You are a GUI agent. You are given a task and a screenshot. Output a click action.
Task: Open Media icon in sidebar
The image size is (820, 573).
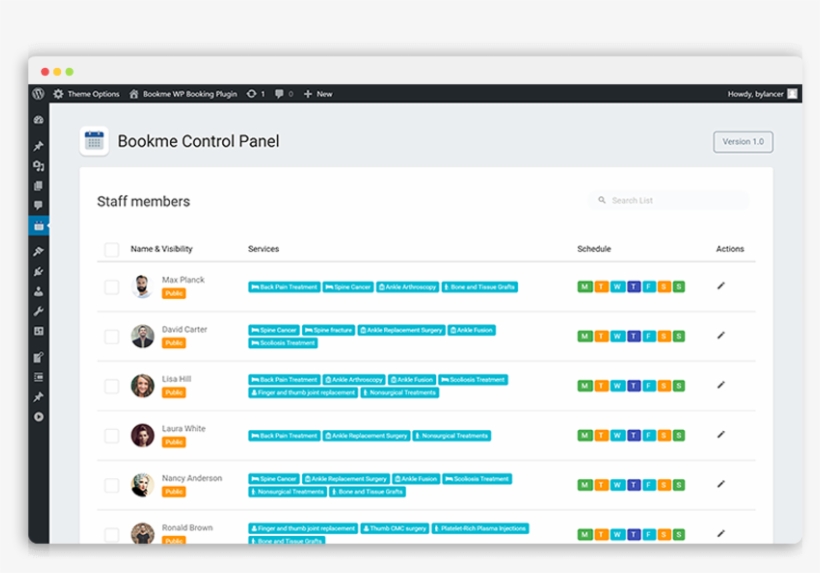pyautogui.click(x=39, y=166)
